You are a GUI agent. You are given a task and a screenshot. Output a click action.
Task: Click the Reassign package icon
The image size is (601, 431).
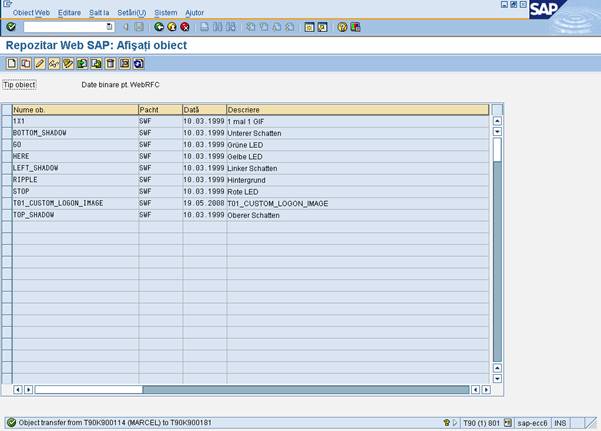point(125,63)
